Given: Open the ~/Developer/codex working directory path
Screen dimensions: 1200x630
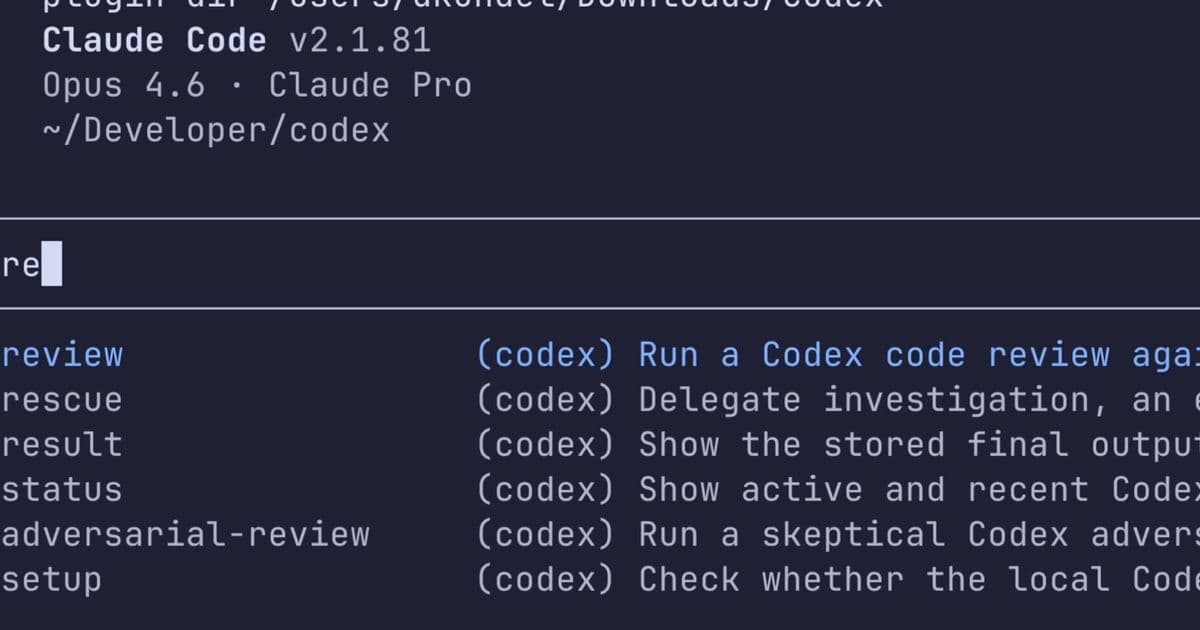Looking at the screenshot, I should point(215,130).
